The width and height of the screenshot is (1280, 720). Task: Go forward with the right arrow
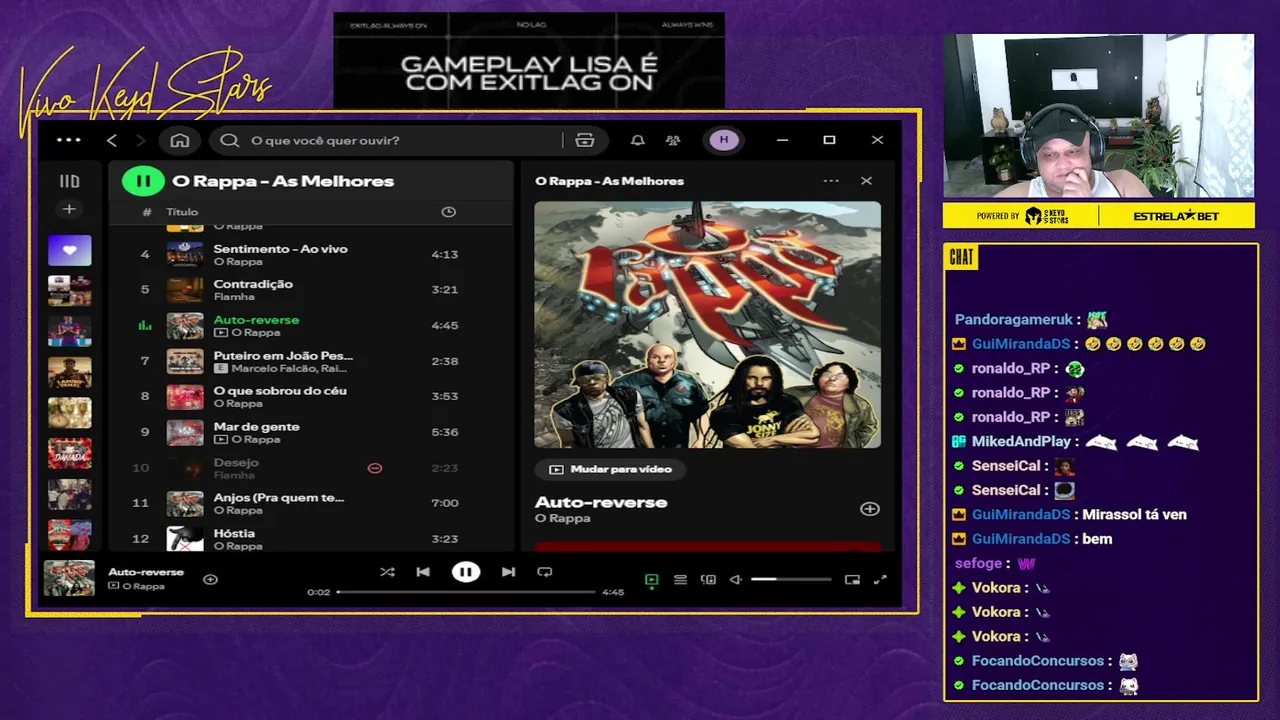pyautogui.click(x=140, y=140)
